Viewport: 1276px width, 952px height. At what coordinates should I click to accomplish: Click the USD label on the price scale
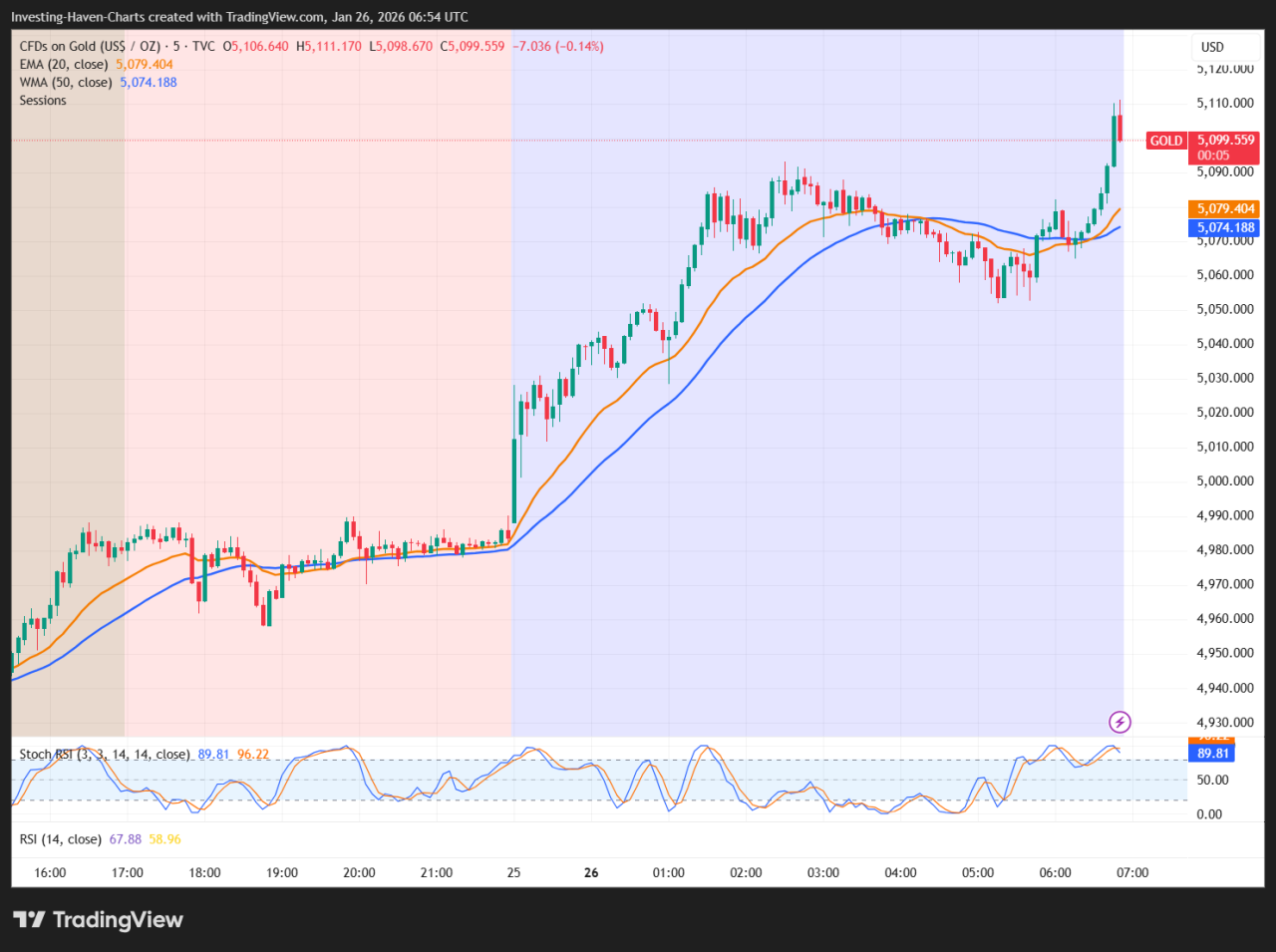coord(1211,46)
